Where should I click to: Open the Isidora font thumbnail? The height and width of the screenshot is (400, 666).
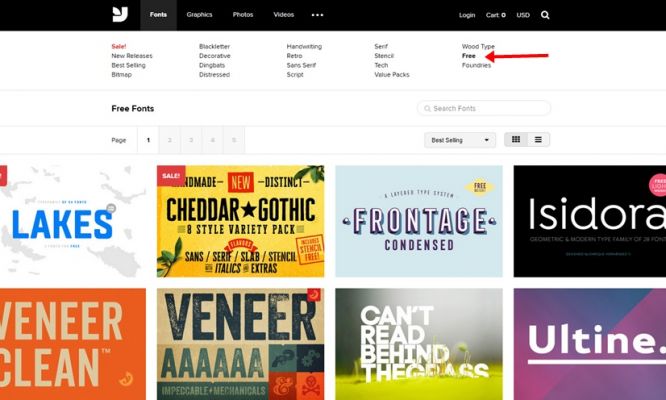[x=590, y=221]
